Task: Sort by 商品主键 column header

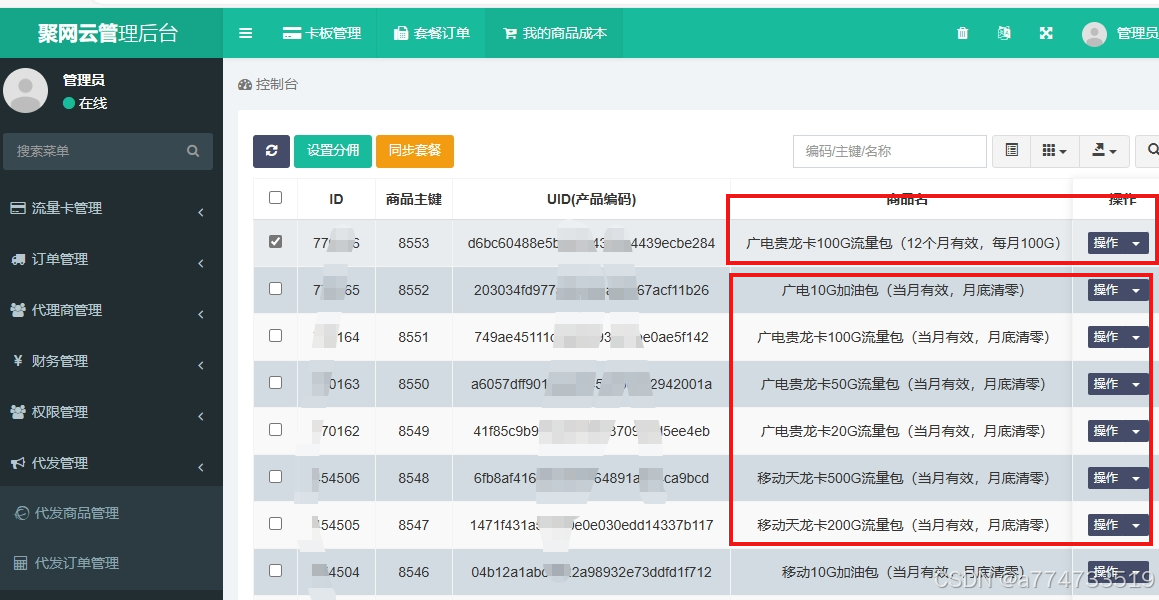Action: click(414, 200)
